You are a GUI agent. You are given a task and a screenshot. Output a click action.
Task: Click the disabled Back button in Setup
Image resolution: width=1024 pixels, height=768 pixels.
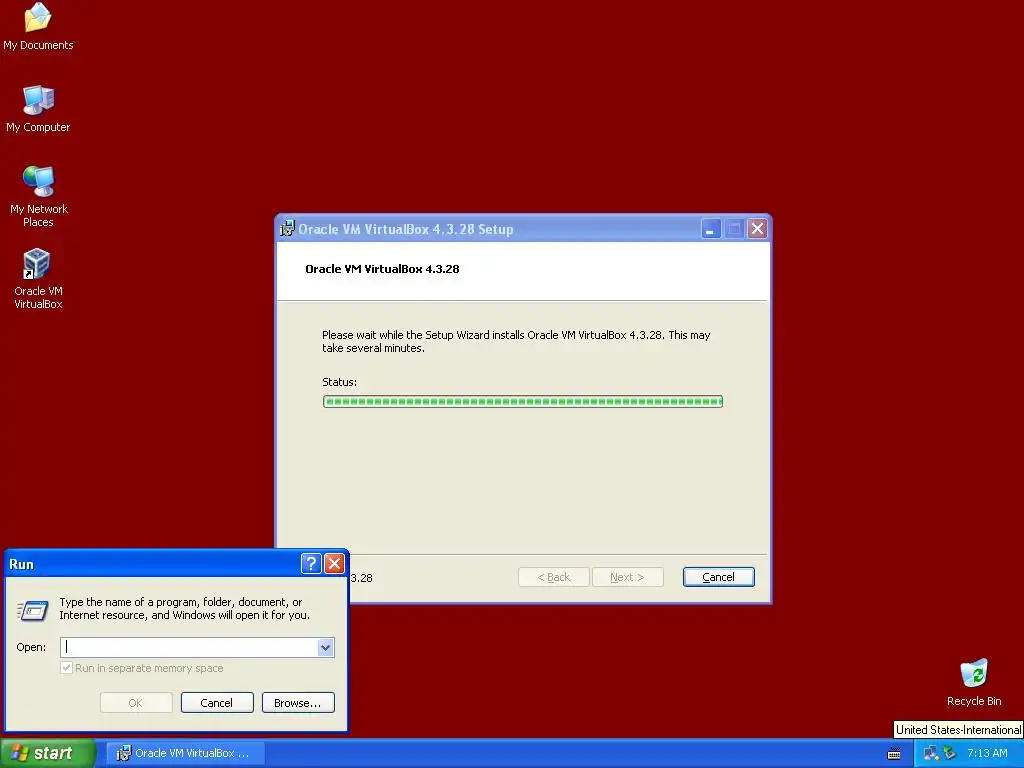tap(554, 577)
